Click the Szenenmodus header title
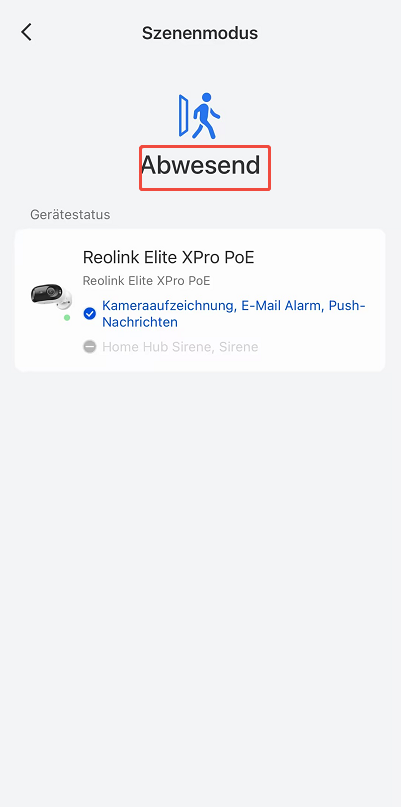Viewport: 401px width, 807px height. click(200, 33)
